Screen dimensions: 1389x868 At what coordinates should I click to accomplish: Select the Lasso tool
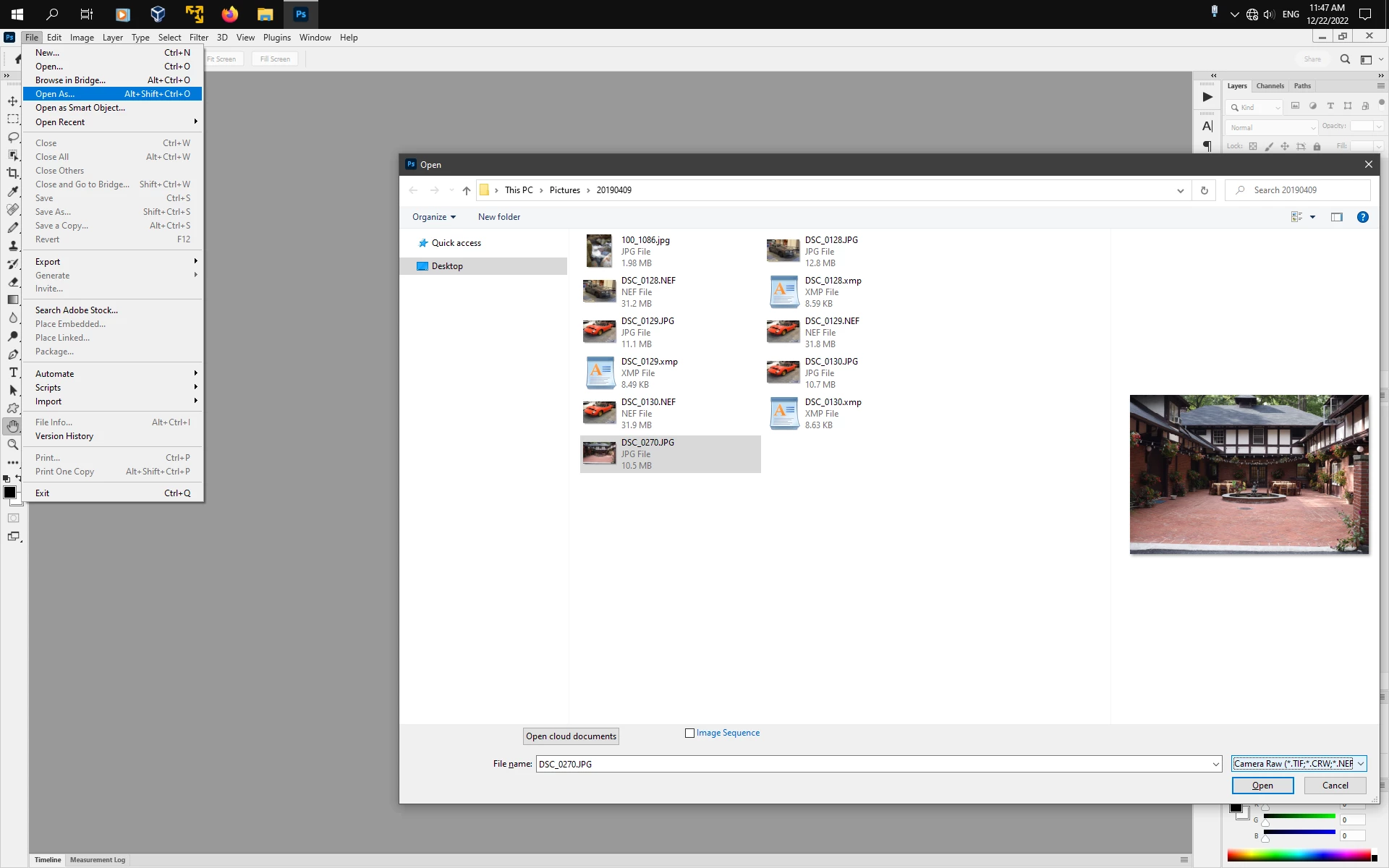pyautogui.click(x=13, y=137)
